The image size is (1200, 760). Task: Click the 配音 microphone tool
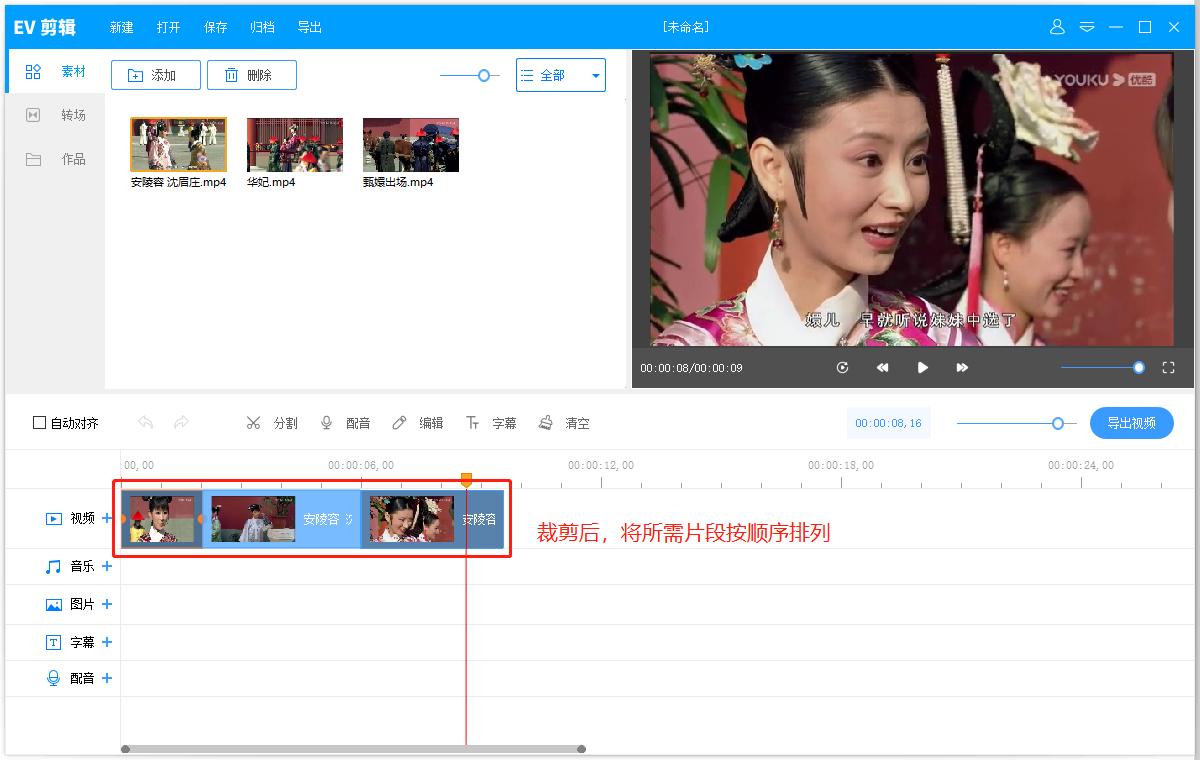pos(345,423)
